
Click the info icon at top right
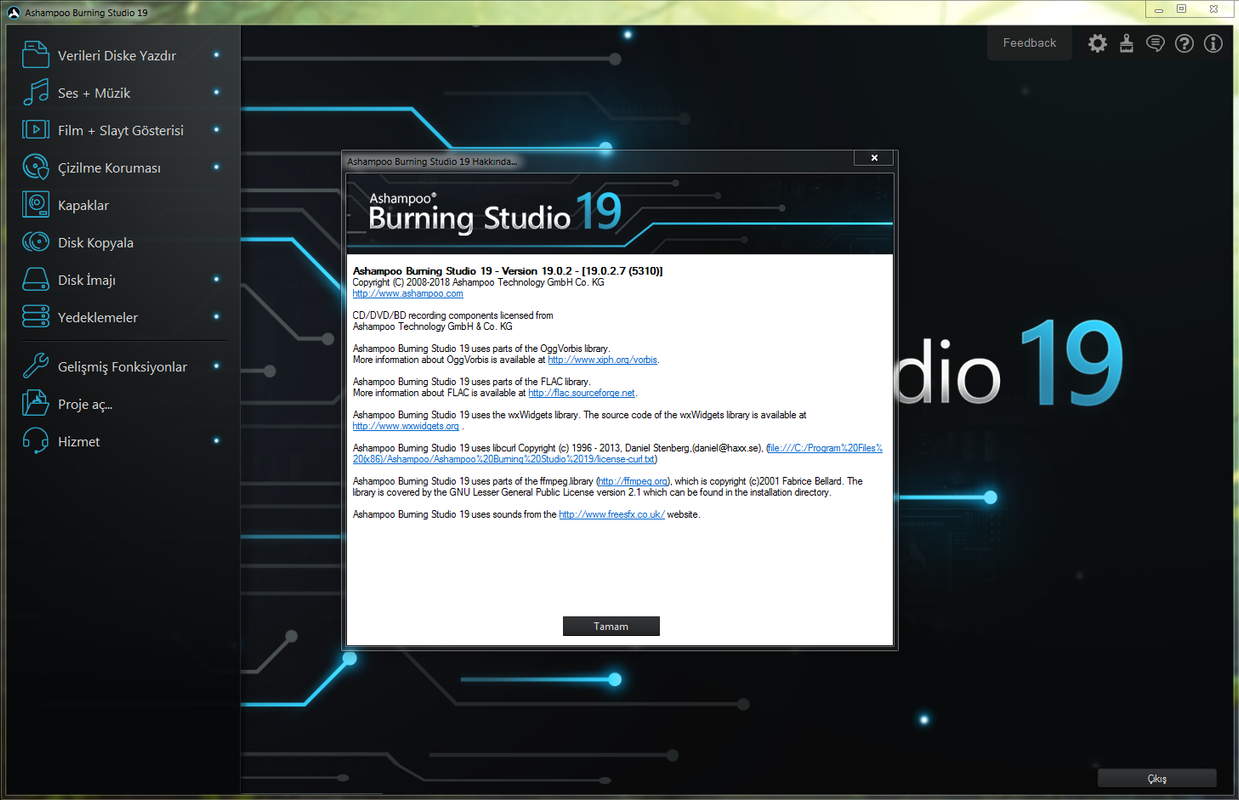click(x=1213, y=43)
